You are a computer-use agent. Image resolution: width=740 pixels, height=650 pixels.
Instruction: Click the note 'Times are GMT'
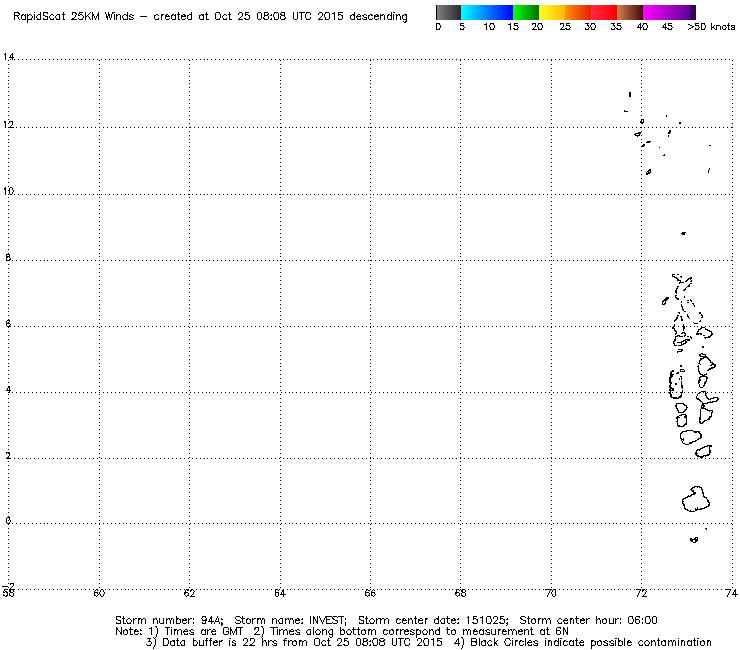[203, 632]
